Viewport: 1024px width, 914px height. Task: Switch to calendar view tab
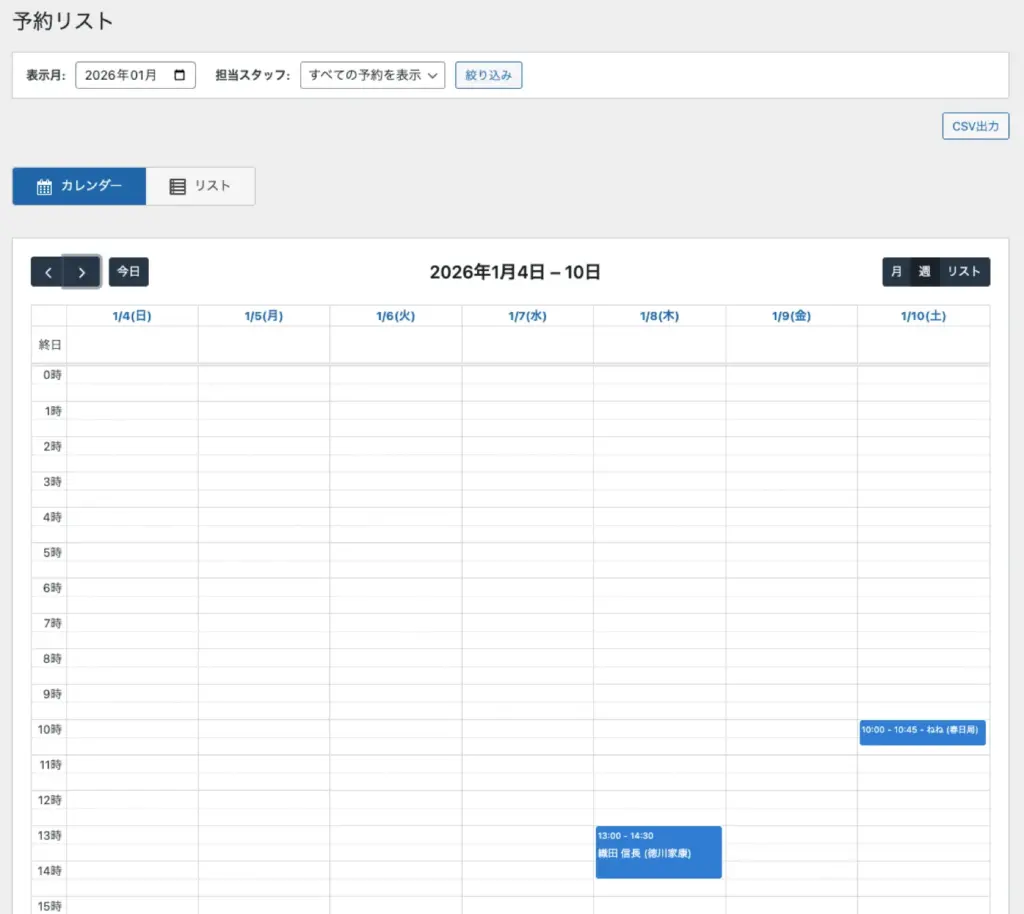pos(79,186)
